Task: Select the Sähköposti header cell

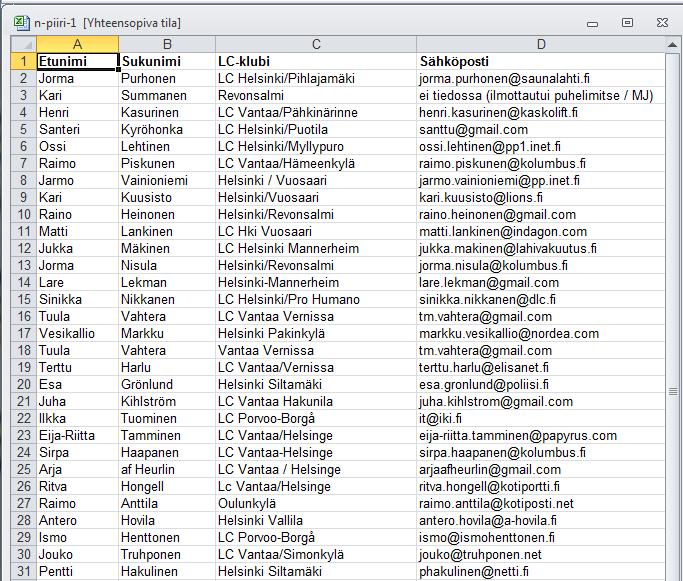Action: pos(541,61)
